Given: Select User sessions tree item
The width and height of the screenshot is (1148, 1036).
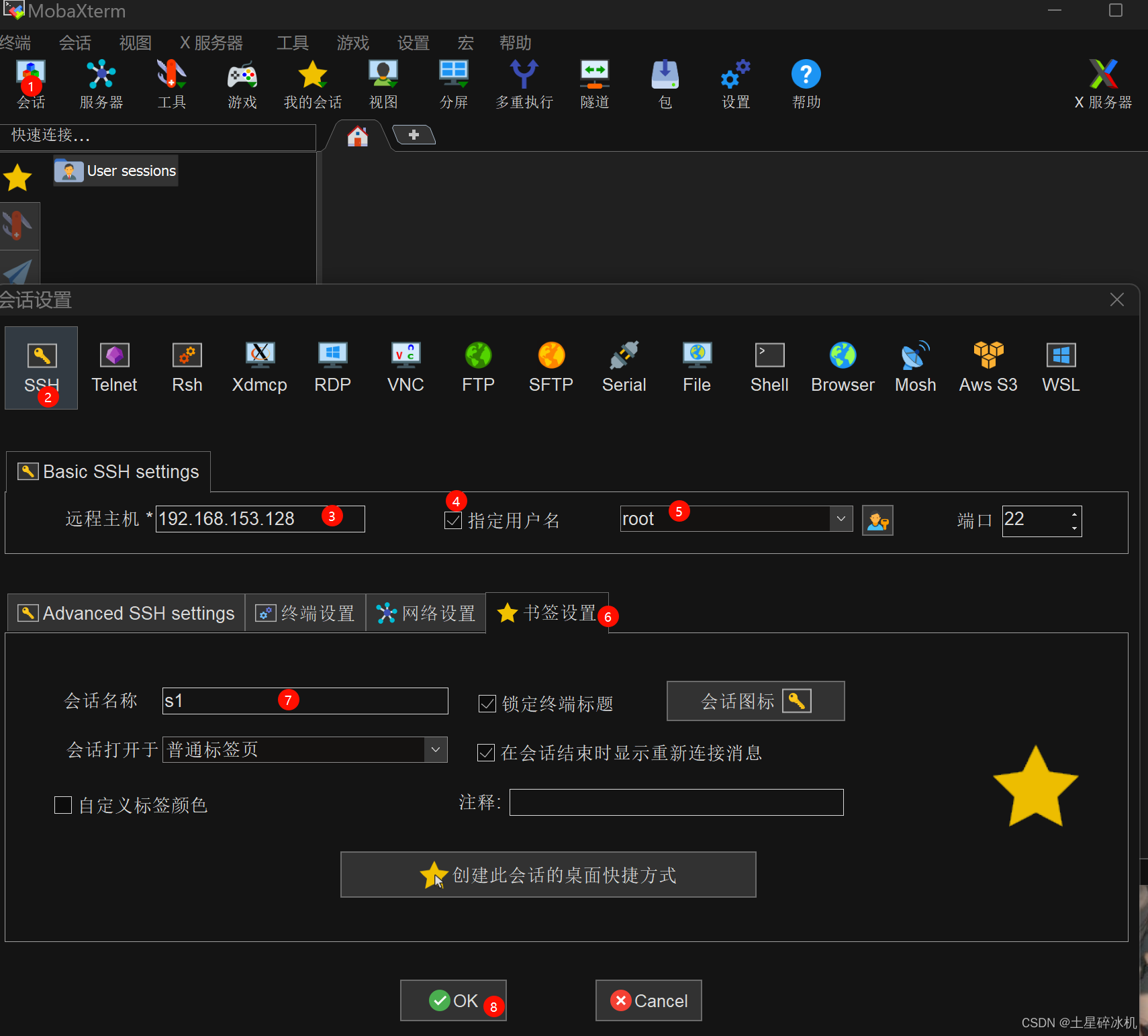Looking at the screenshot, I should coord(116,171).
